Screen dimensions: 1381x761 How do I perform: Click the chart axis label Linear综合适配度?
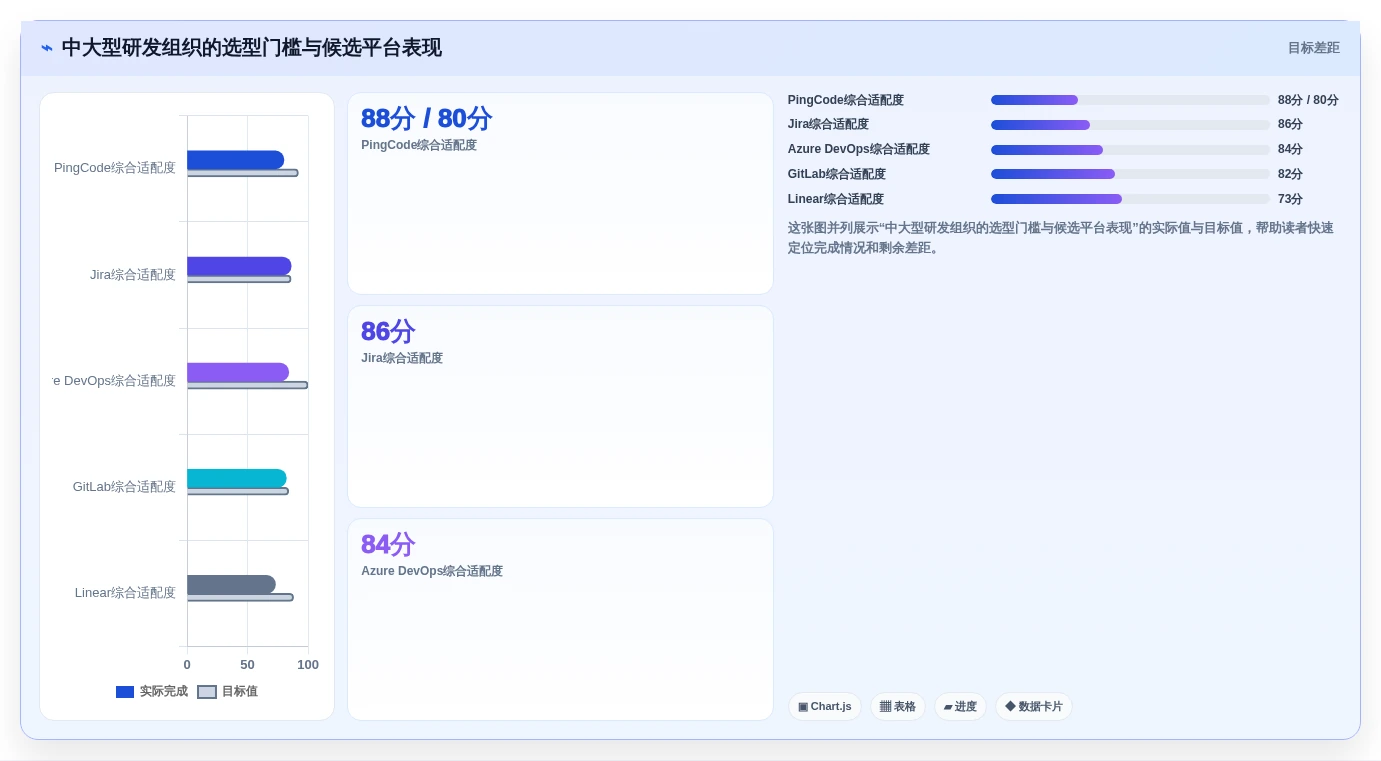125,593
